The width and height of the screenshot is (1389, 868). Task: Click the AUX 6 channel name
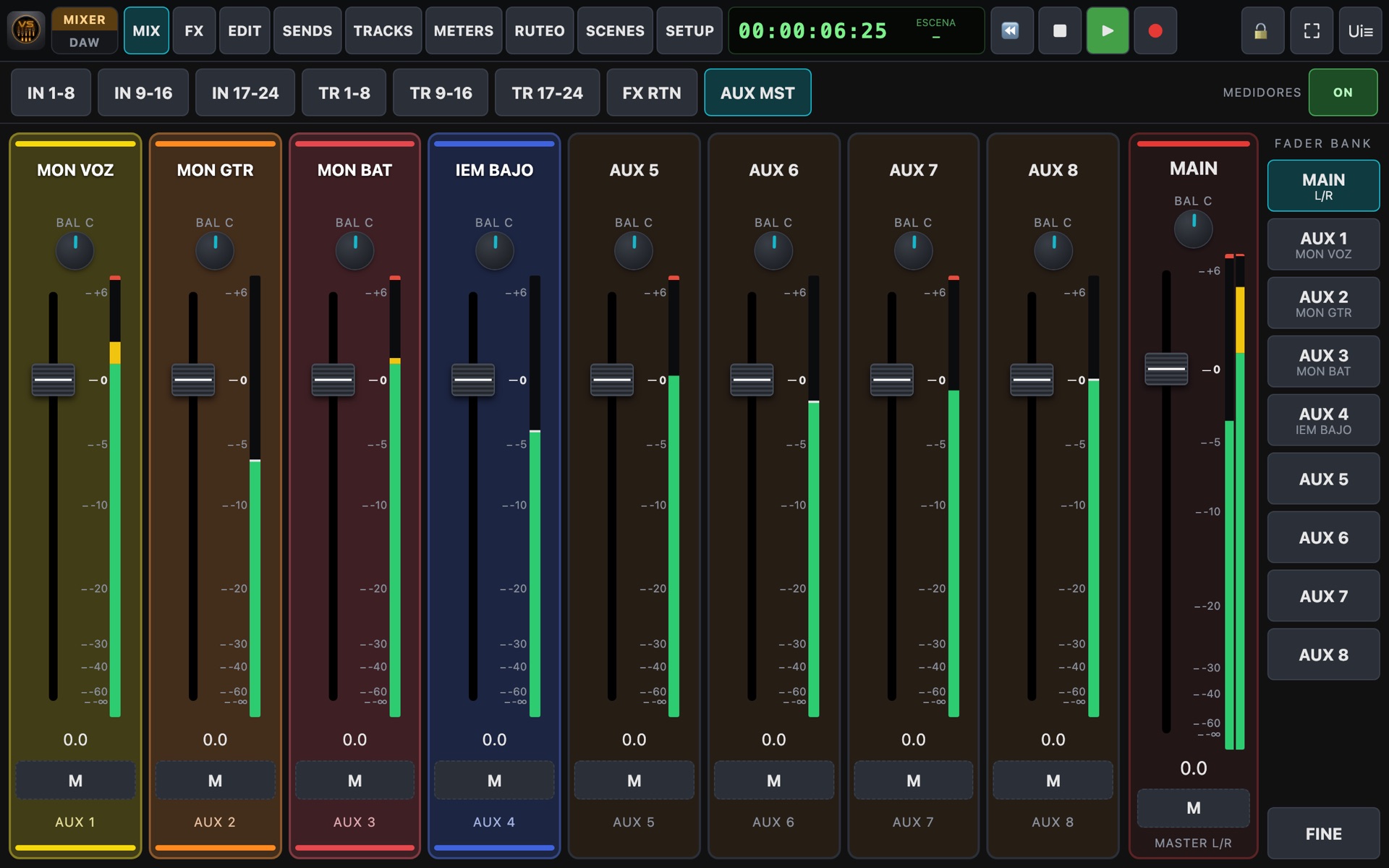pyautogui.click(x=773, y=170)
